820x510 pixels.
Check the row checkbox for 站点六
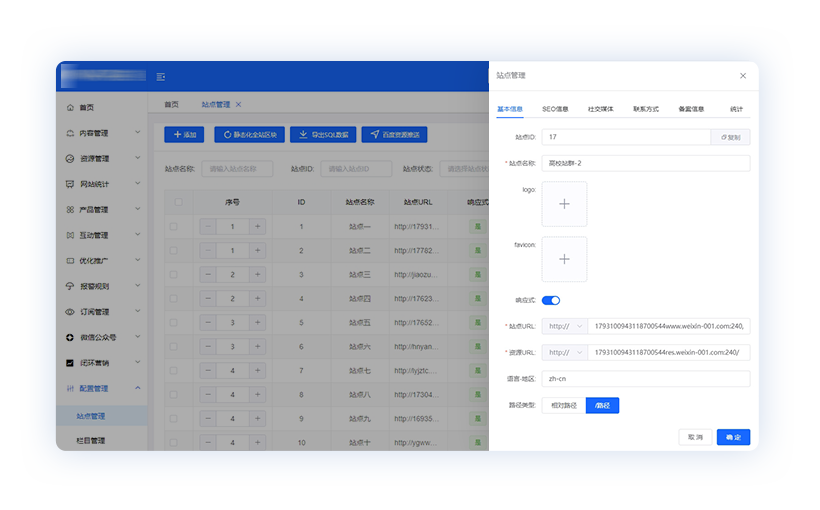[174, 347]
